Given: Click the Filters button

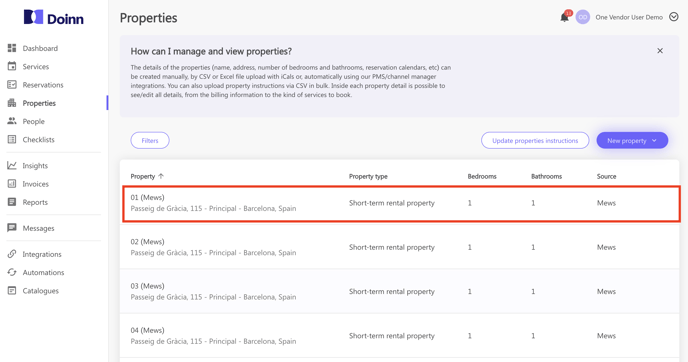Looking at the screenshot, I should (150, 140).
